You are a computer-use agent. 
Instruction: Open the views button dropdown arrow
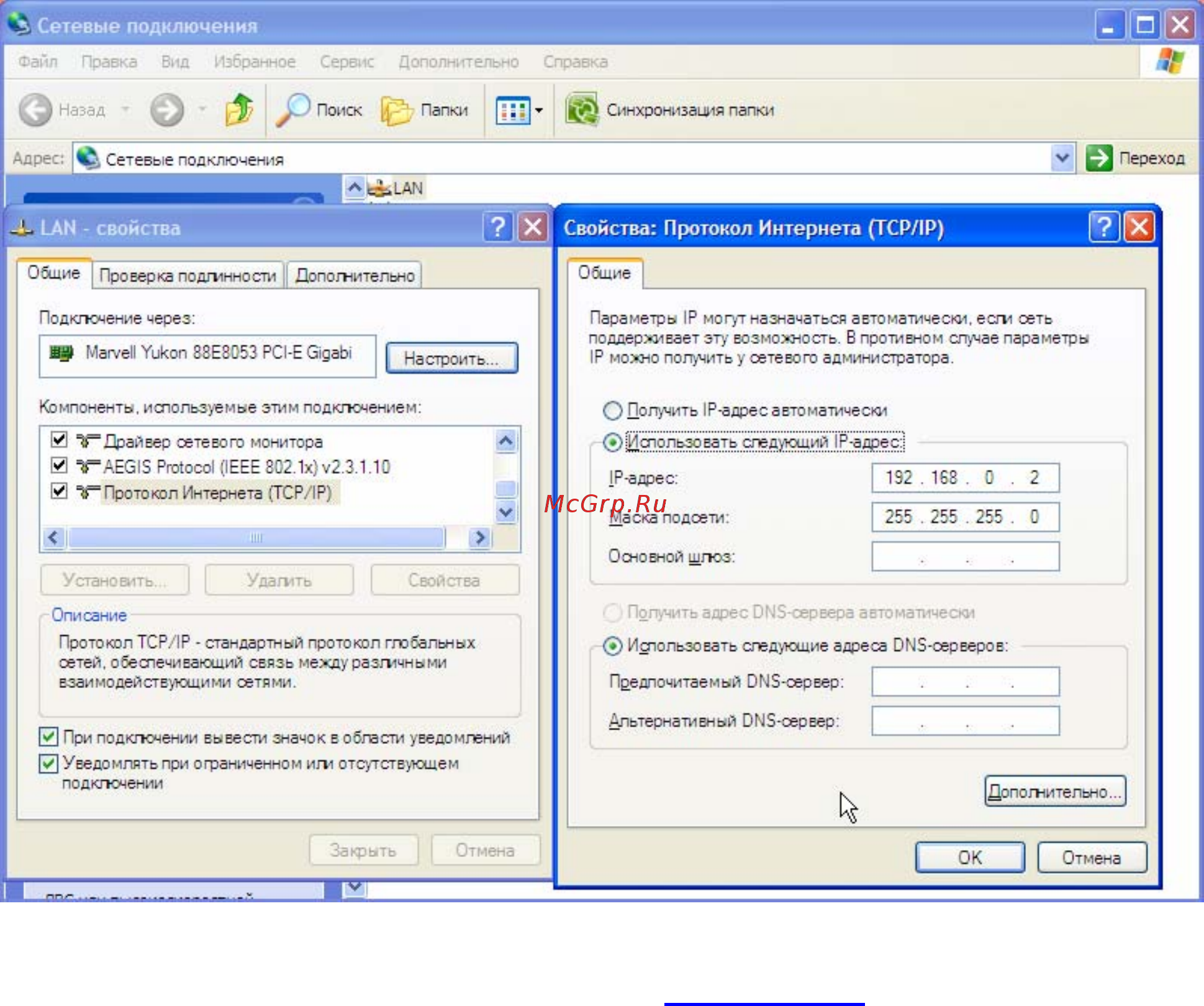click(x=539, y=111)
